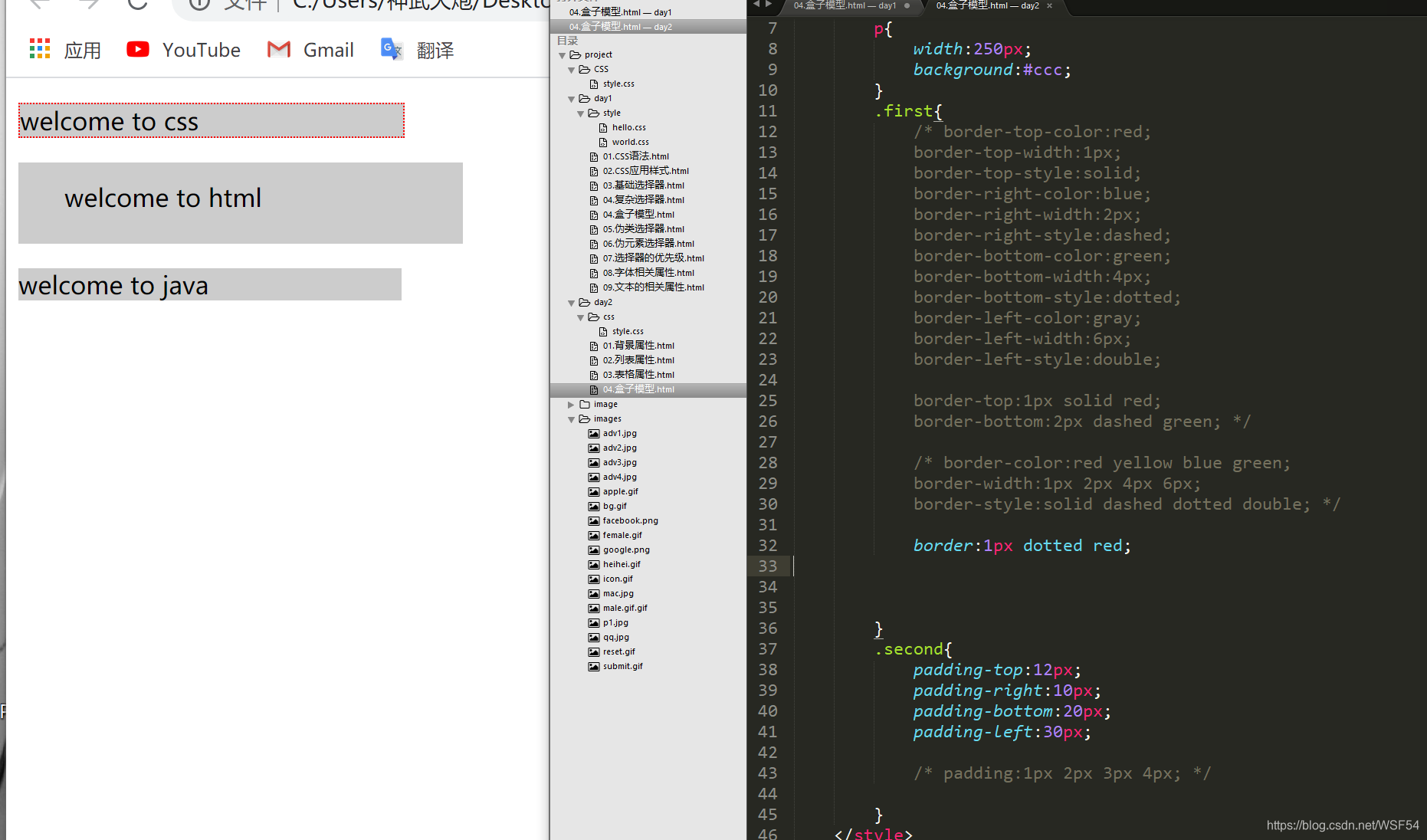1427x840 pixels.
Task: Collapse the css folder in day2
Action: pos(581,317)
